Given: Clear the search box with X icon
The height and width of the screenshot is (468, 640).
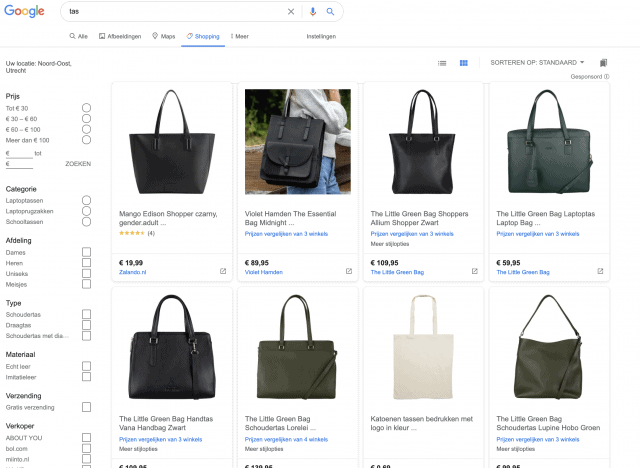Looking at the screenshot, I should [291, 11].
